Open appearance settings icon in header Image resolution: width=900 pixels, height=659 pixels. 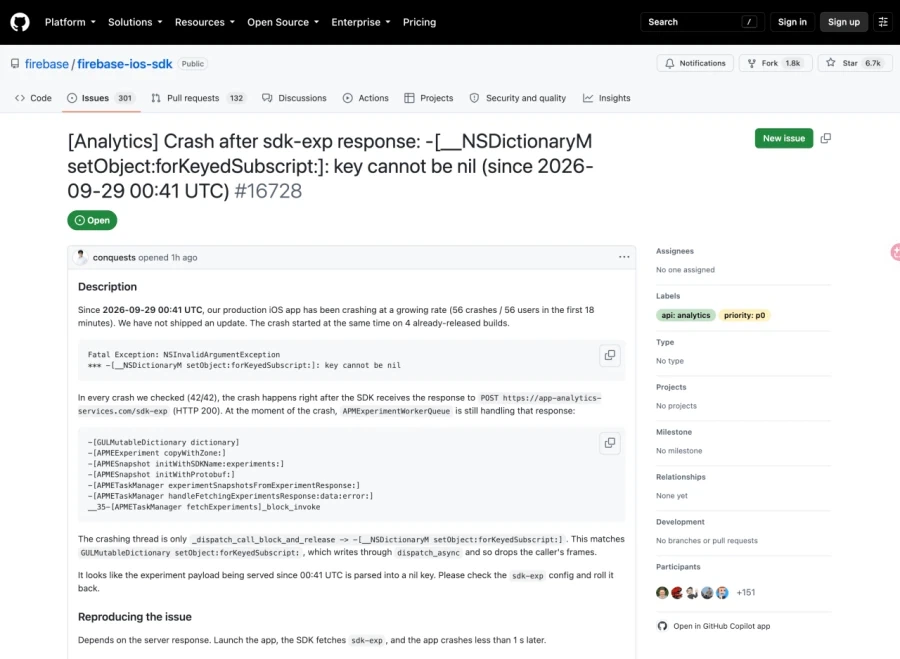click(883, 22)
